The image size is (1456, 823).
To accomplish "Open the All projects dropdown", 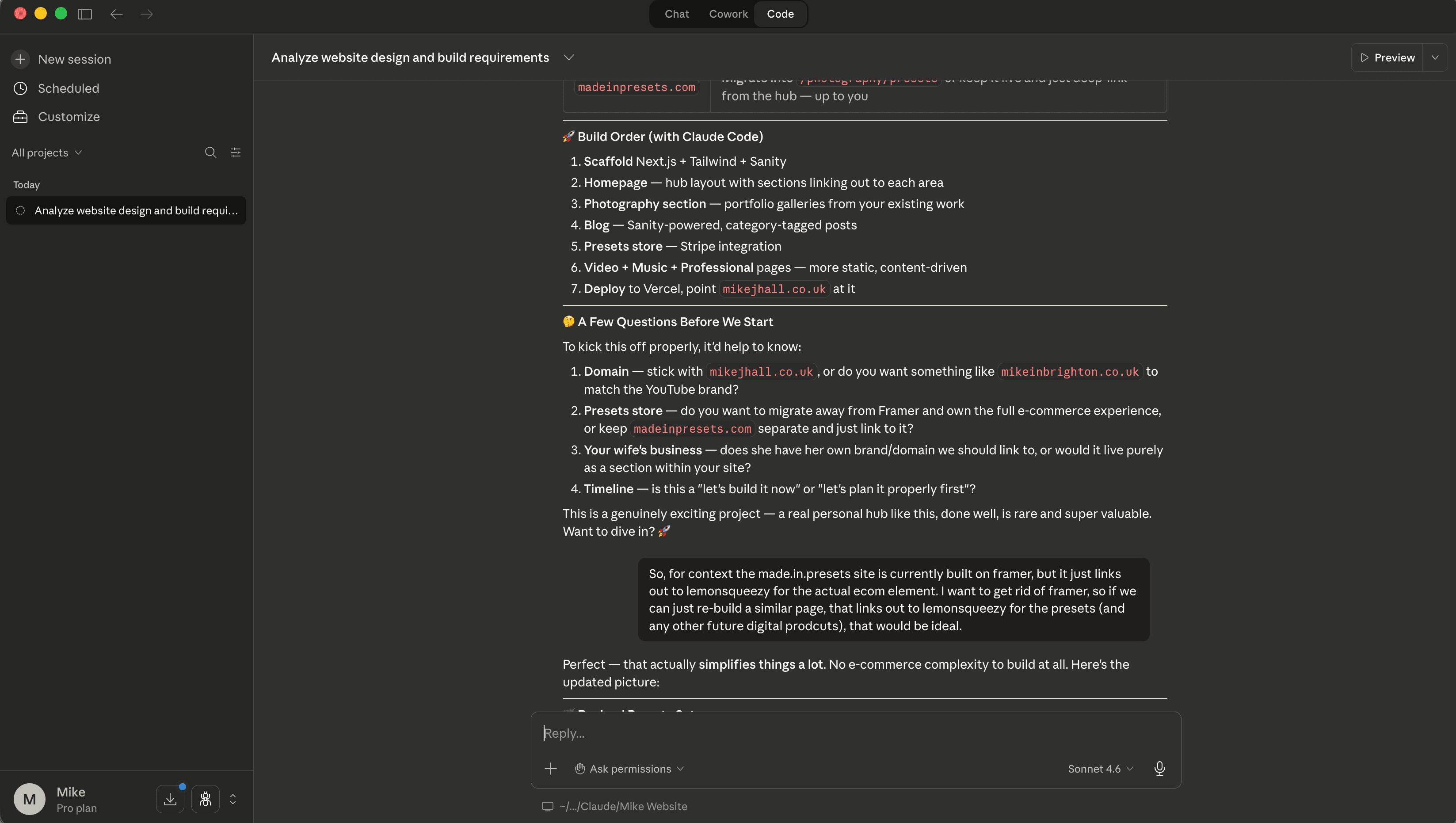I will [47, 152].
